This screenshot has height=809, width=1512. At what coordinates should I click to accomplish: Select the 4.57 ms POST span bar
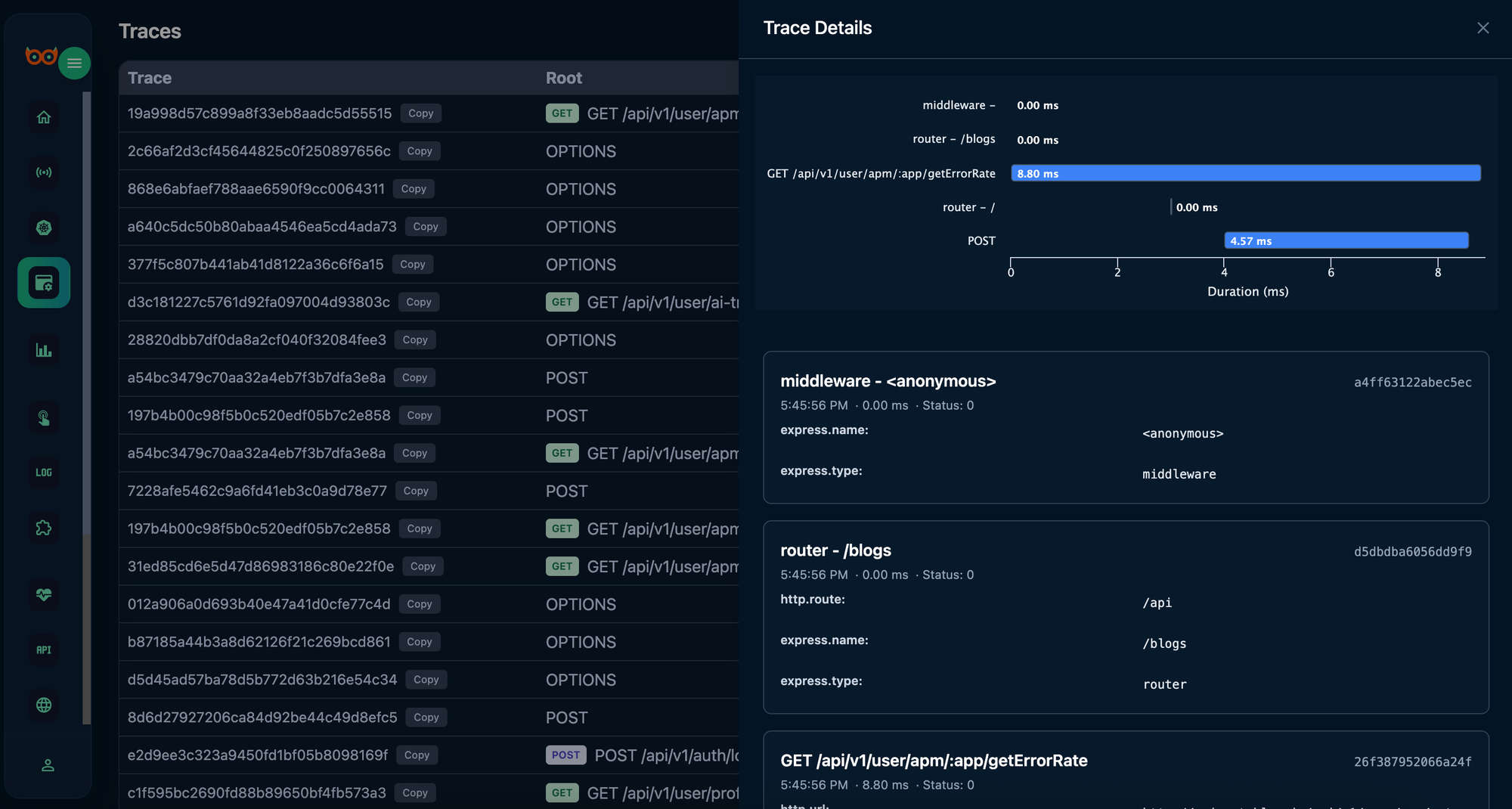(1346, 240)
